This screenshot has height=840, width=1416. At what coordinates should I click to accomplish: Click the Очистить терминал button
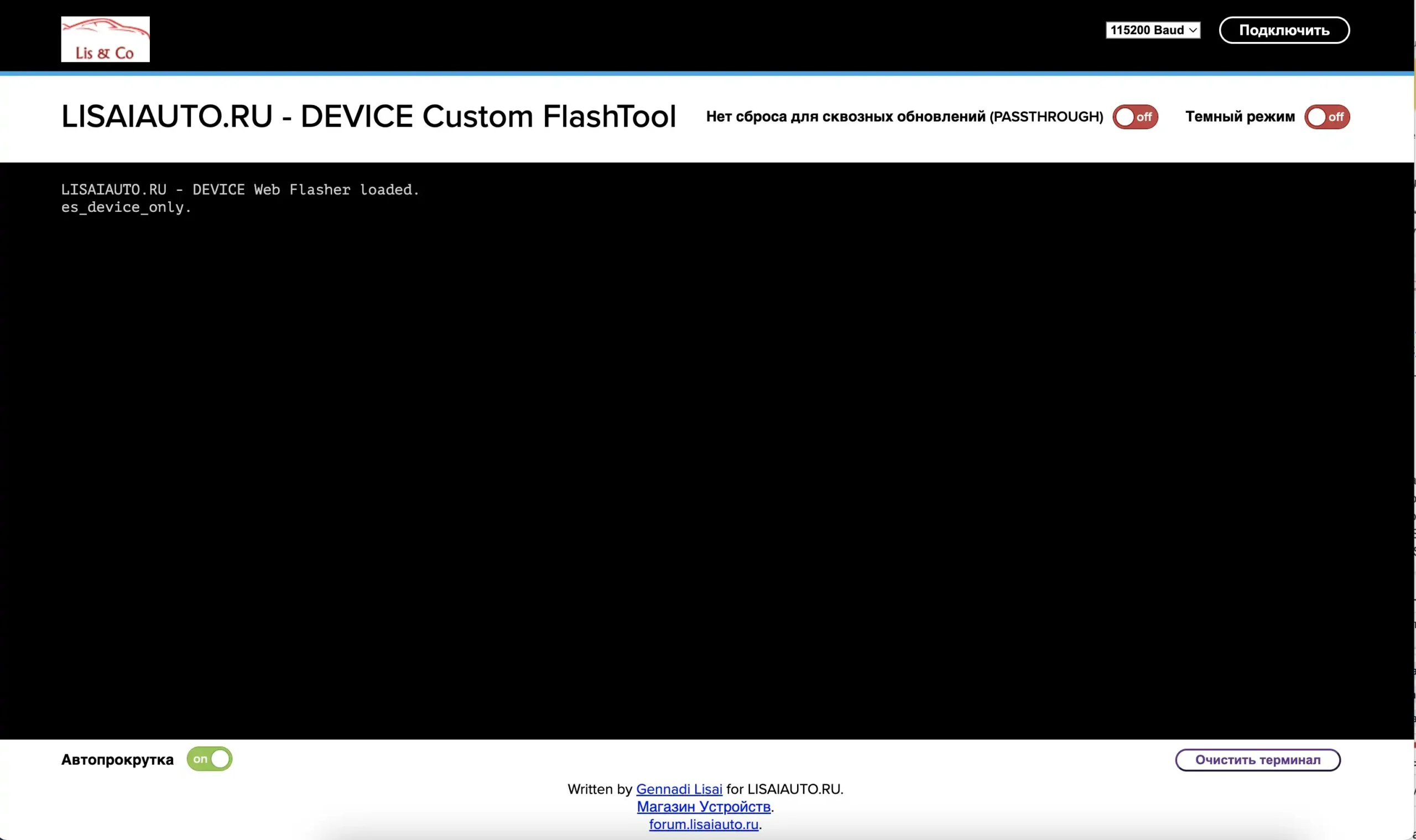tap(1257, 760)
